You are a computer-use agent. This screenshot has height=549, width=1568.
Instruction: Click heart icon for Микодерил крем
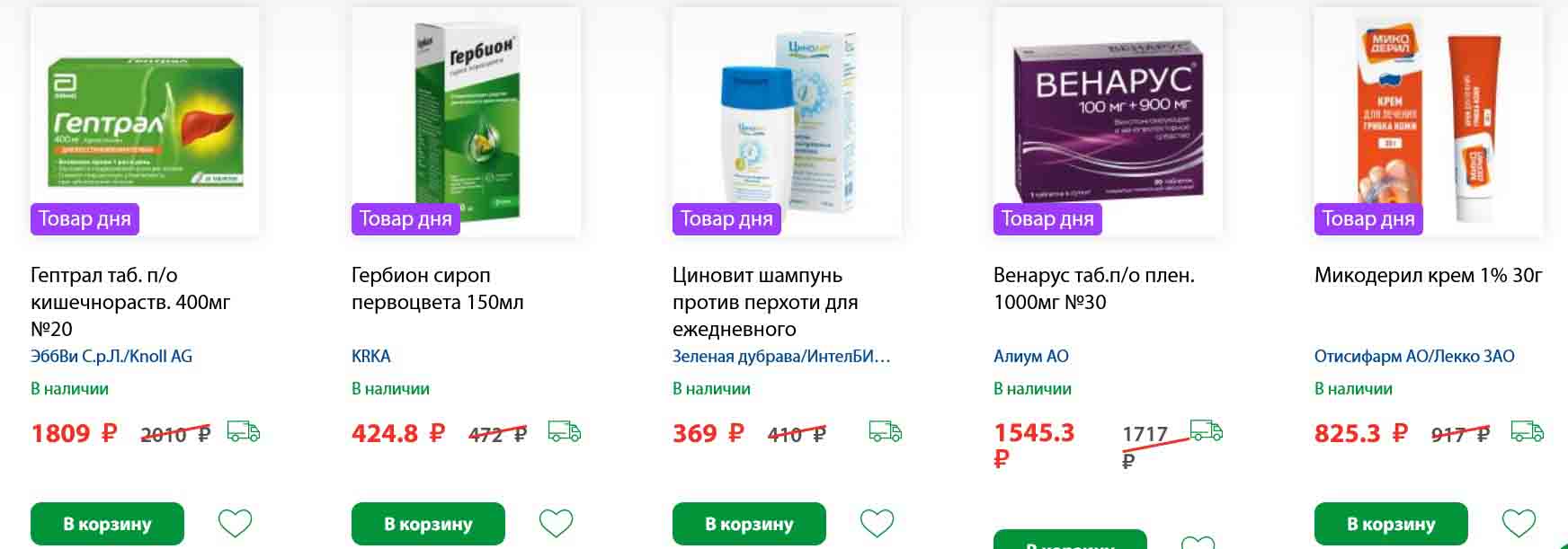[x=1519, y=523]
